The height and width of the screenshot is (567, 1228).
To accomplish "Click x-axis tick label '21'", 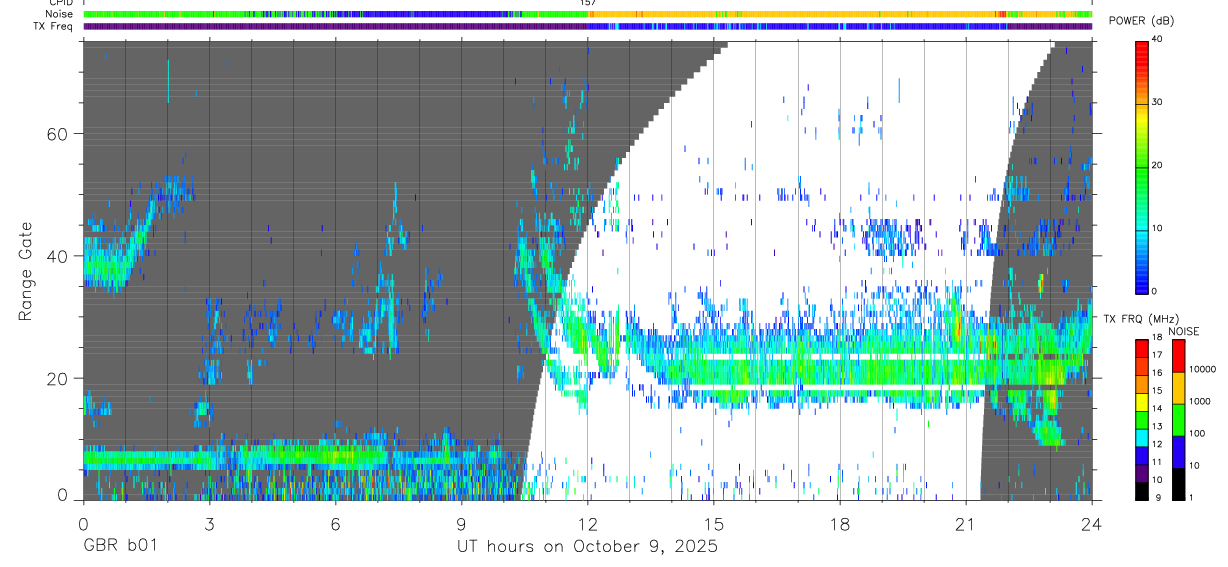I will 966,524.
